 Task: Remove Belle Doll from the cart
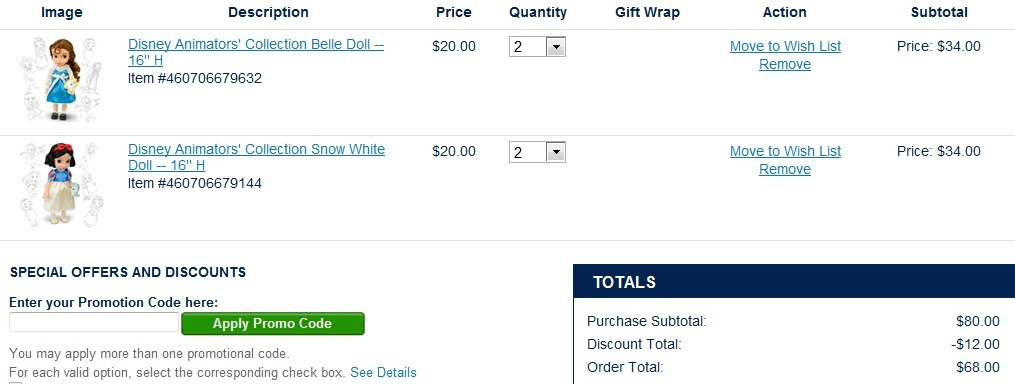[x=785, y=64]
